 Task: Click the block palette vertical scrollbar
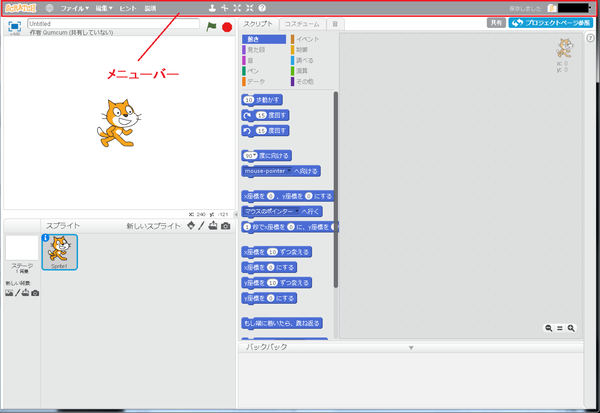336,189
